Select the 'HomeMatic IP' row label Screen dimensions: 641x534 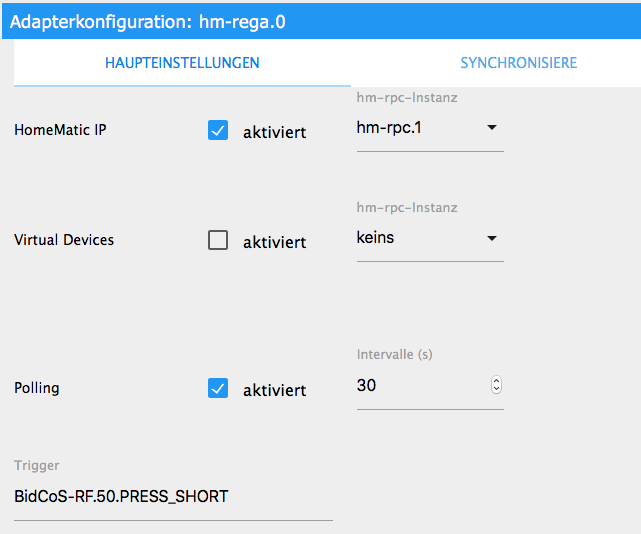click(x=60, y=130)
